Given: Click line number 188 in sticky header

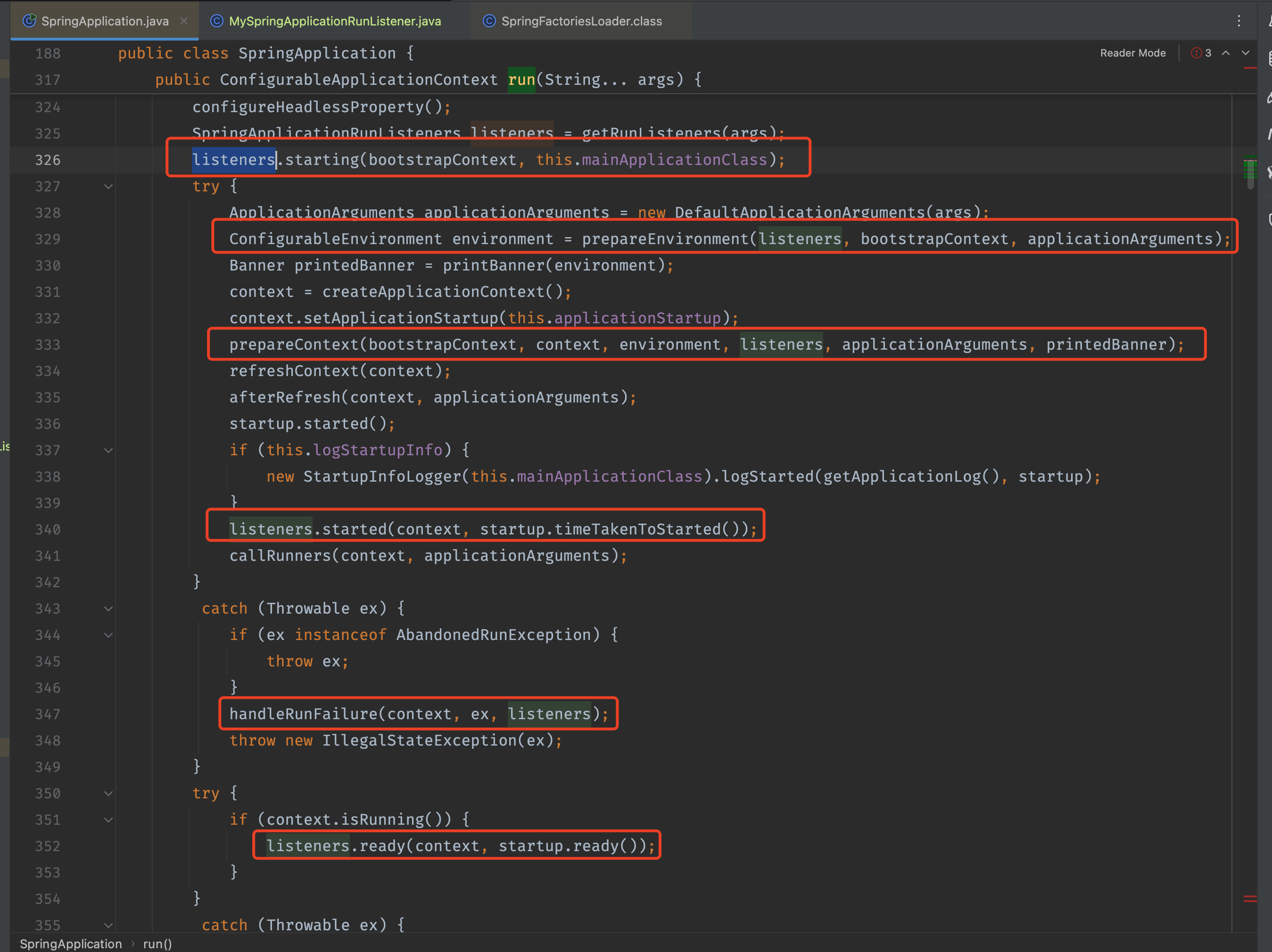Looking at the screenshot, I should 48,53.
